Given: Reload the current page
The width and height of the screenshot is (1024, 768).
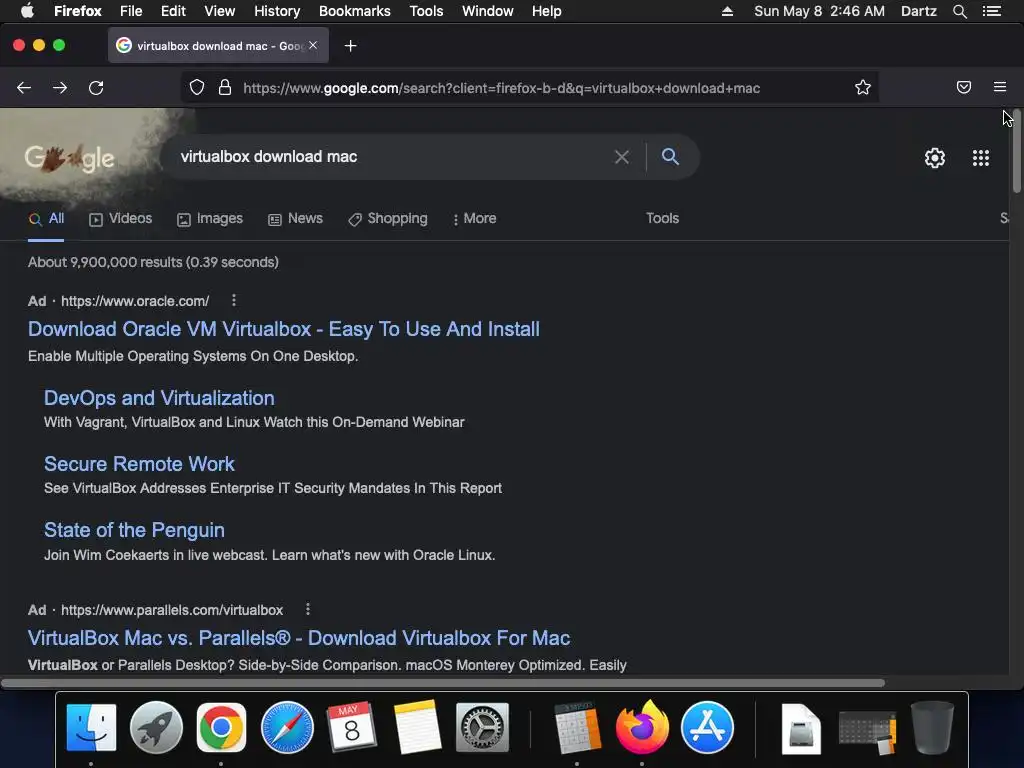Looking at the screenshot, I should pyautogui.click(x=96, y=88).
